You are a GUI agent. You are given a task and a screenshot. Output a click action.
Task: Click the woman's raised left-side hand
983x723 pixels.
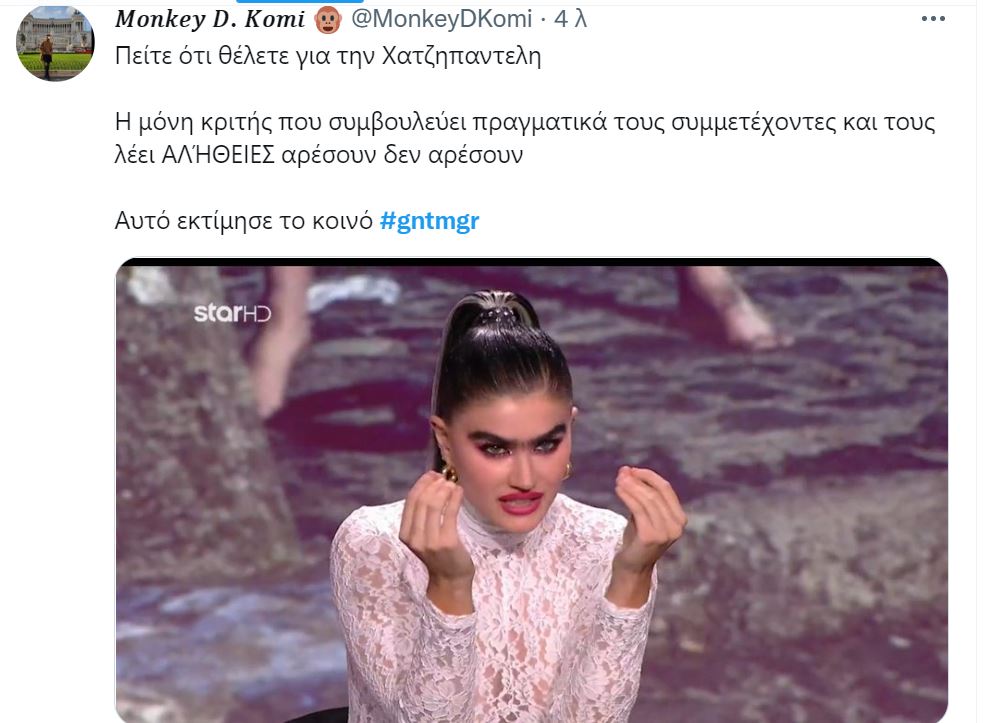[x=433, y=522]
